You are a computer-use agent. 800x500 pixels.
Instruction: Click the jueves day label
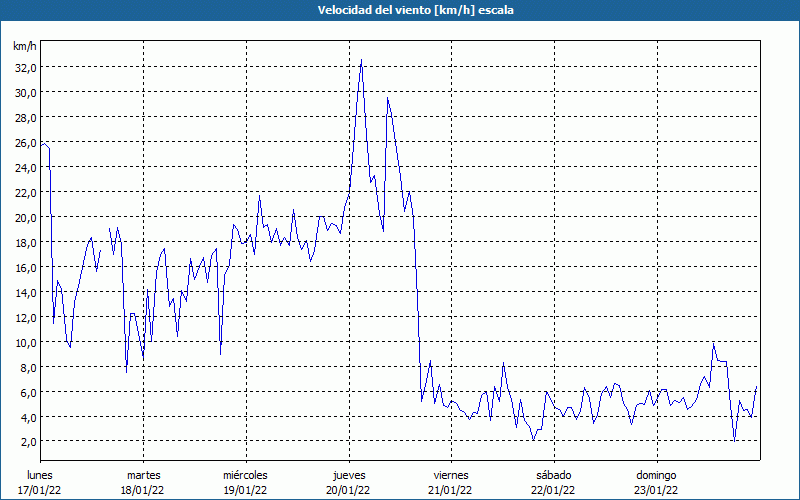point(349,475)
